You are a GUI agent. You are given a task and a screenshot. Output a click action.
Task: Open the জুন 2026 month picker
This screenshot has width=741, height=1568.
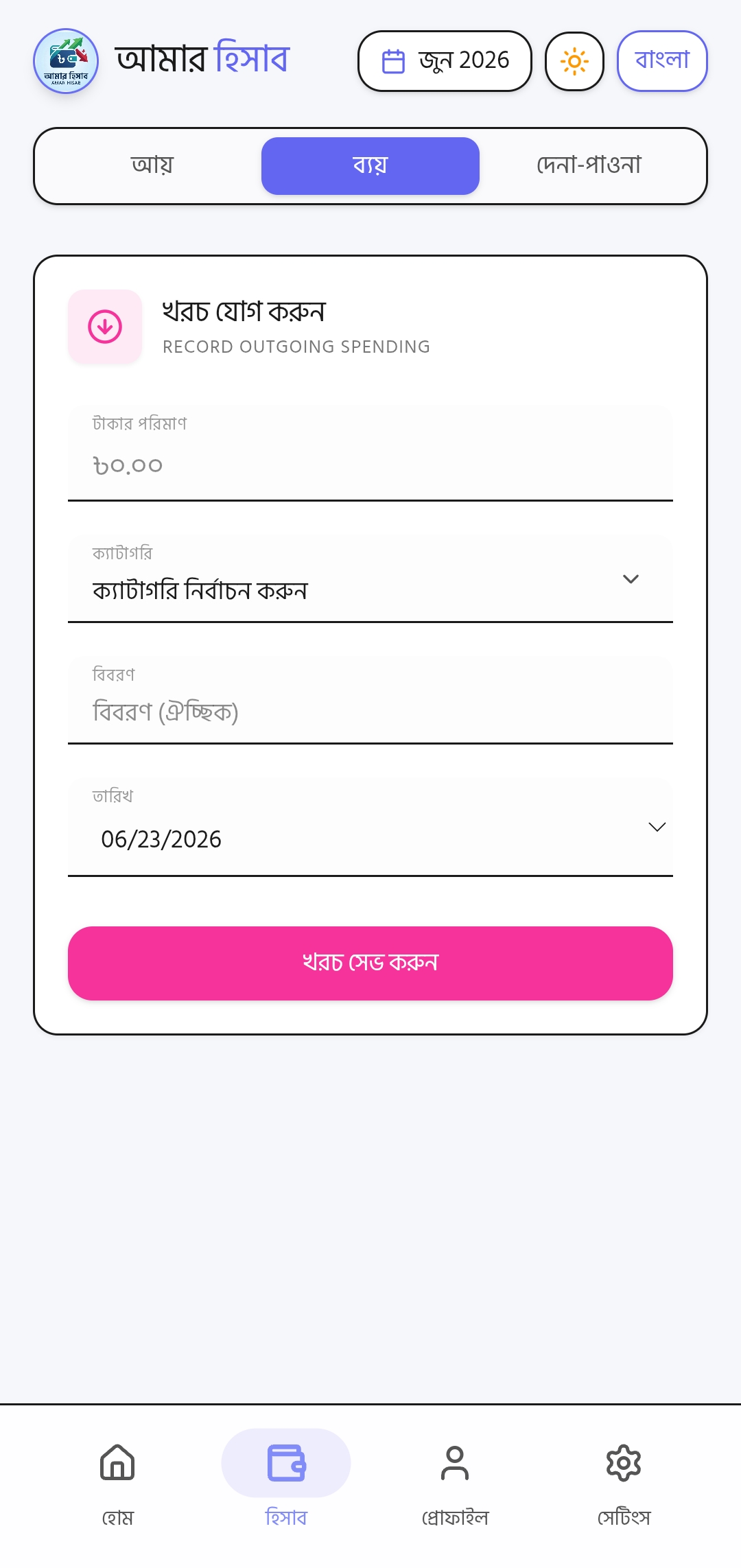[445, 61]
